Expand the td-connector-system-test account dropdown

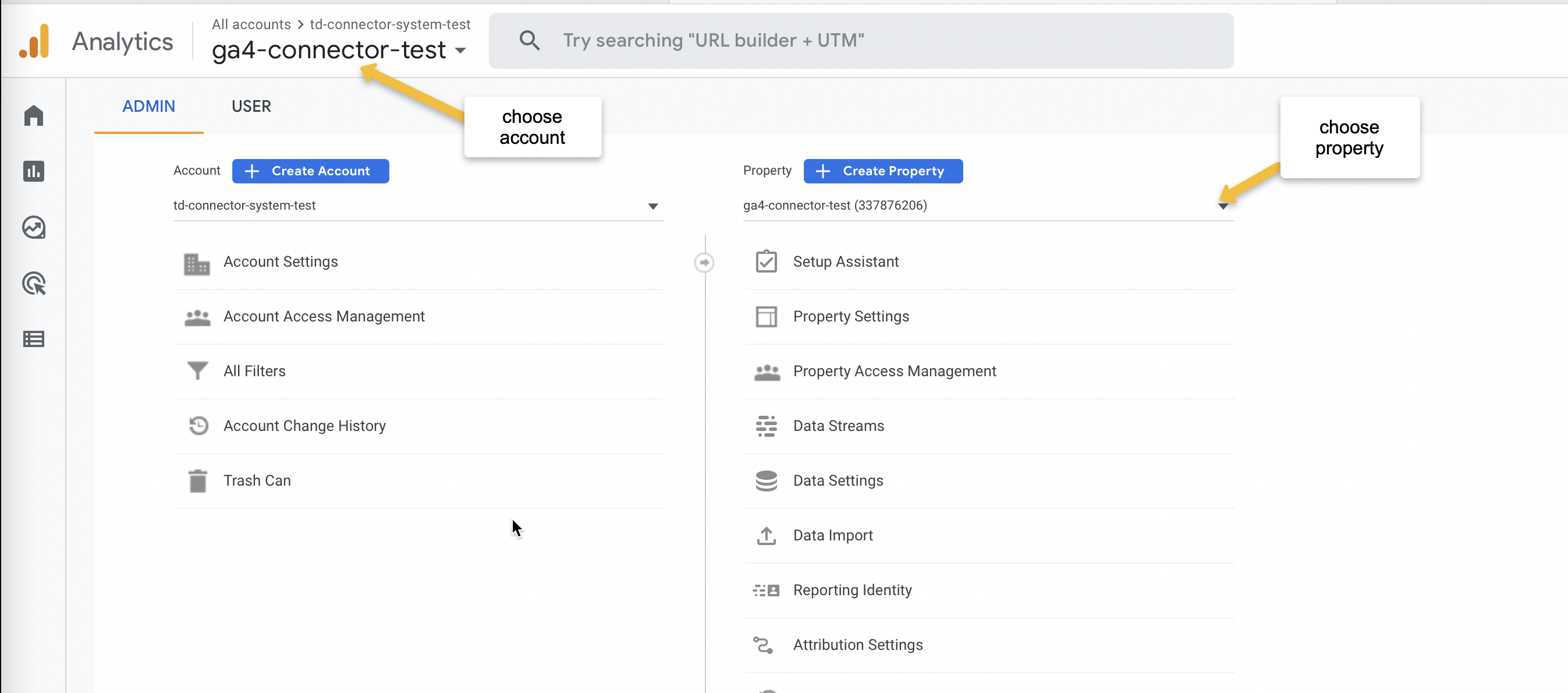click(x=652, y=206)
